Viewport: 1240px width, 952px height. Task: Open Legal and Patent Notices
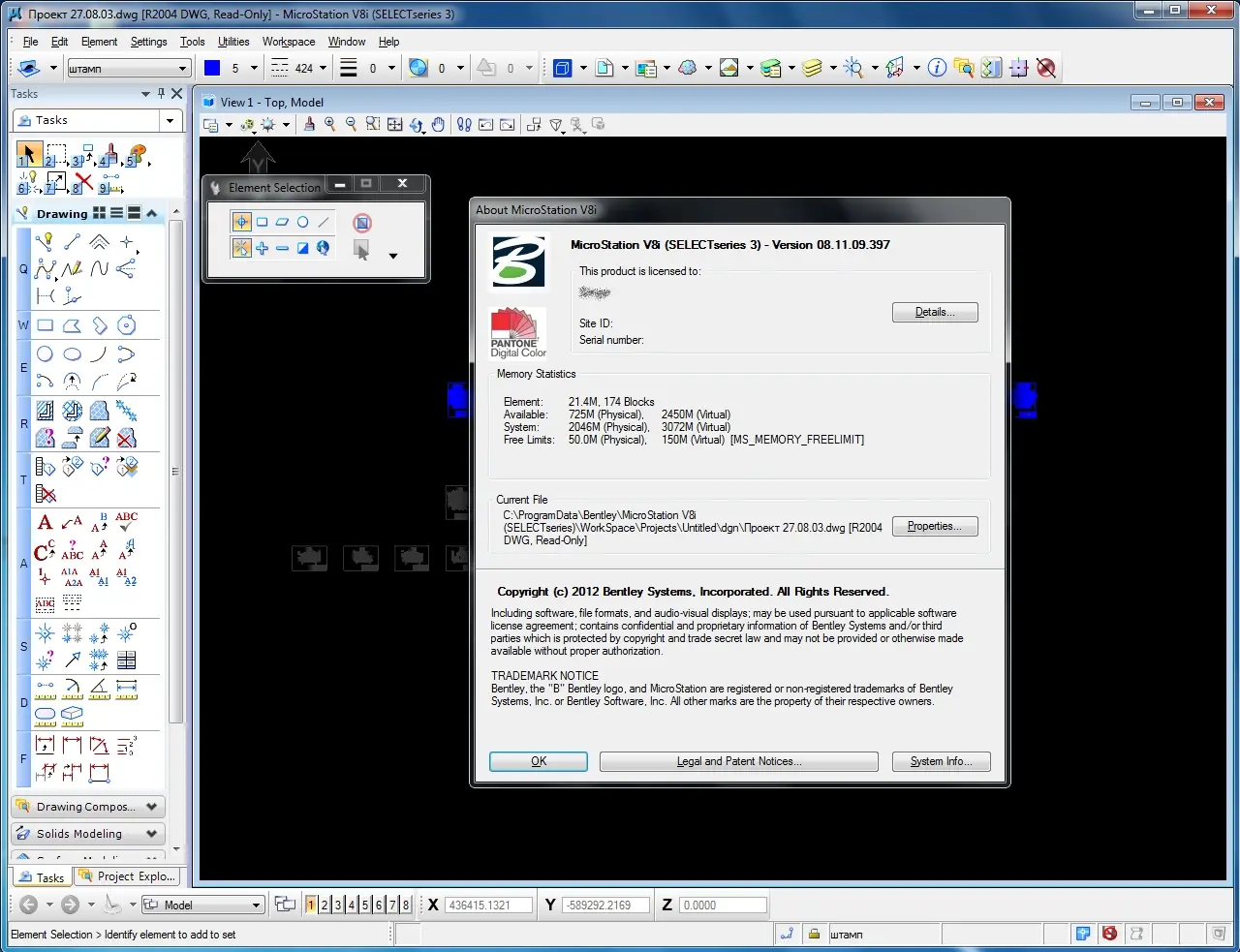[x=739, y=761]
